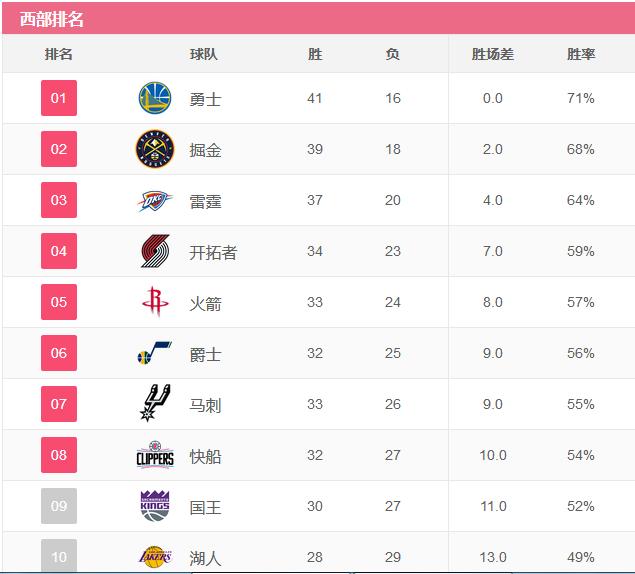Click the 胜 column header
Viewport: 635px width, 574px height.
(x=315, y=54)
